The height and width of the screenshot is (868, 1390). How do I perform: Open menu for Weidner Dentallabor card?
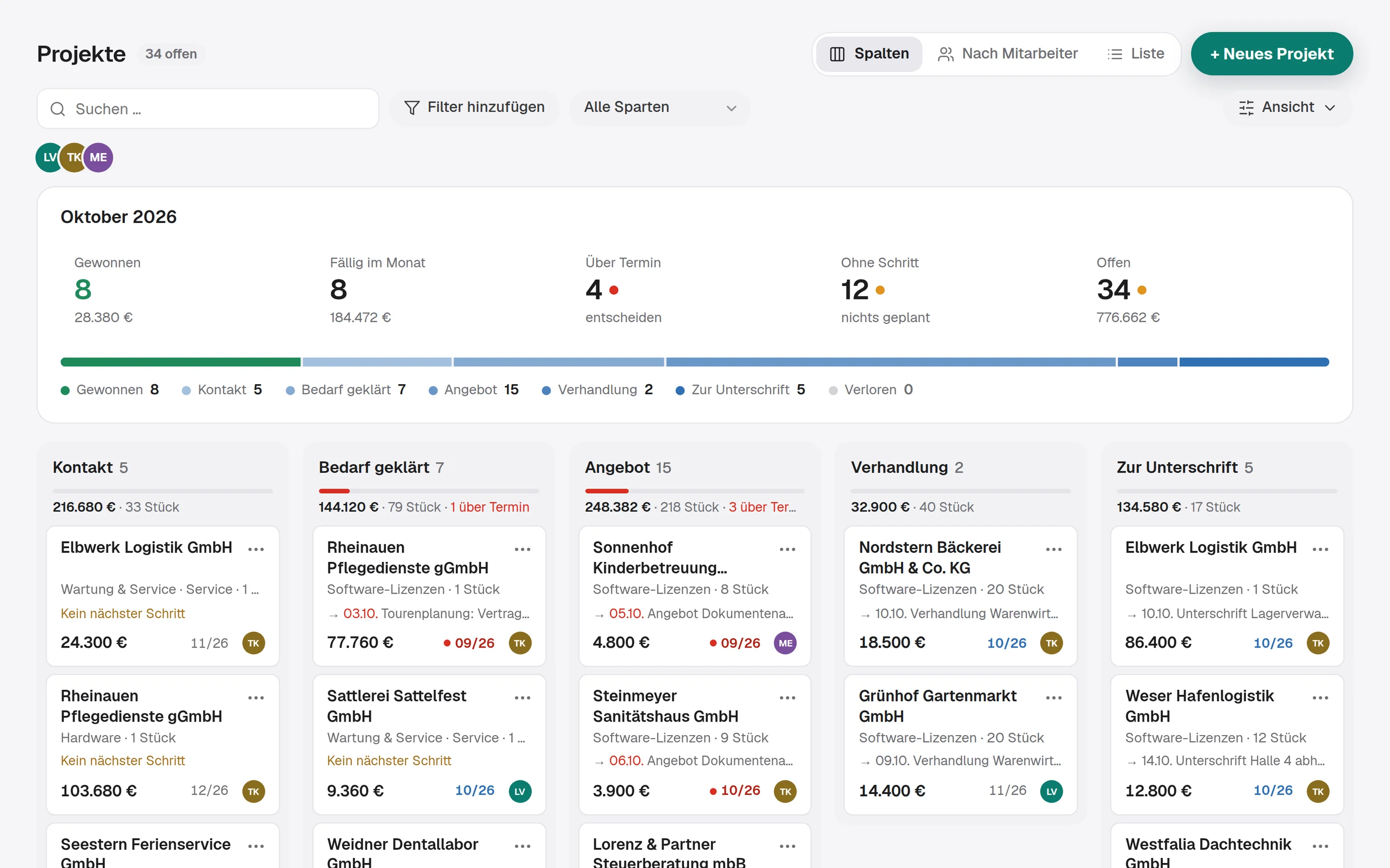click(x=522, y=846)
